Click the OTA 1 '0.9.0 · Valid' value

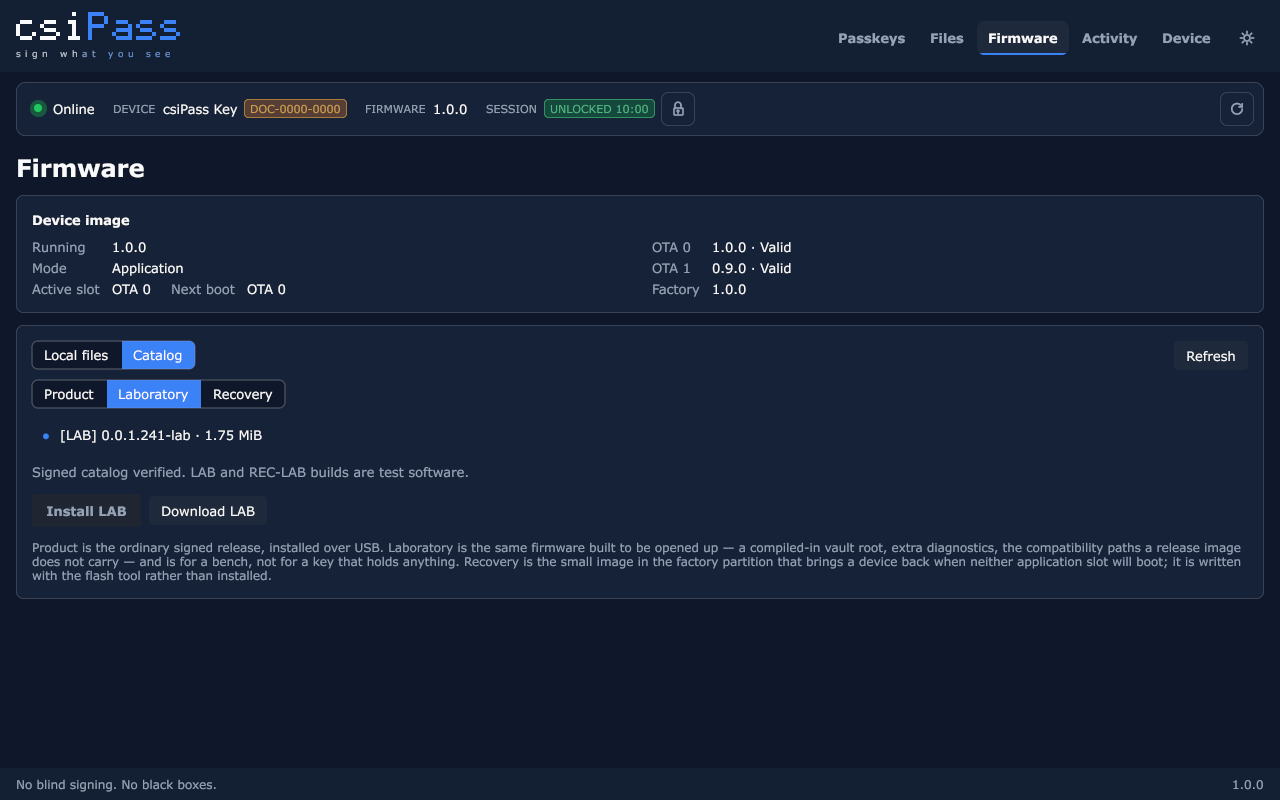[751, 268]
